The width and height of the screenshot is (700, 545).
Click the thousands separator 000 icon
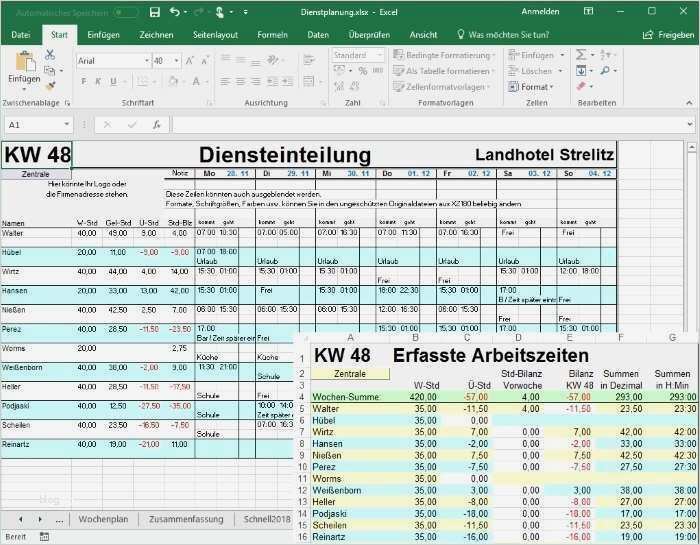[378, 71]
